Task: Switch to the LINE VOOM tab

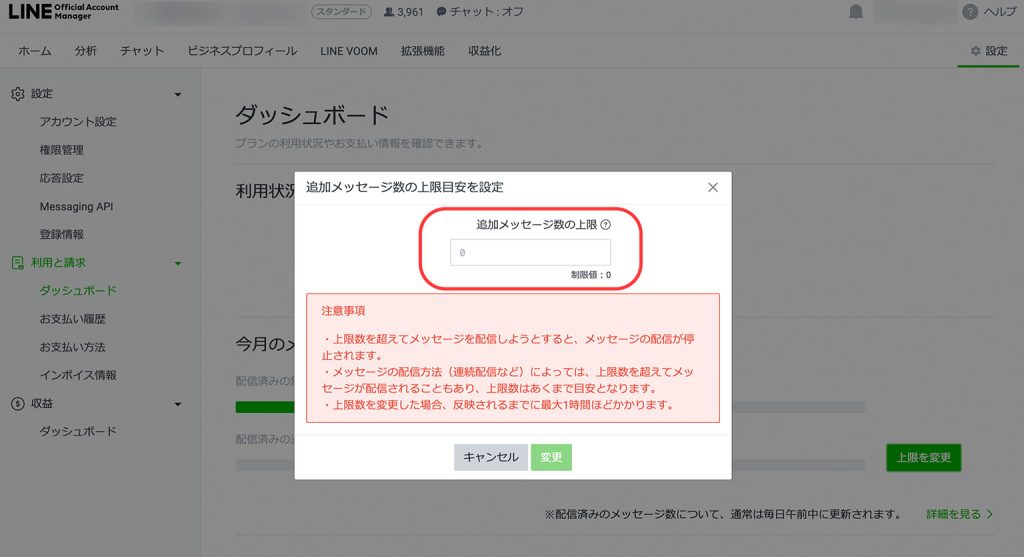Action: point(349,51)
